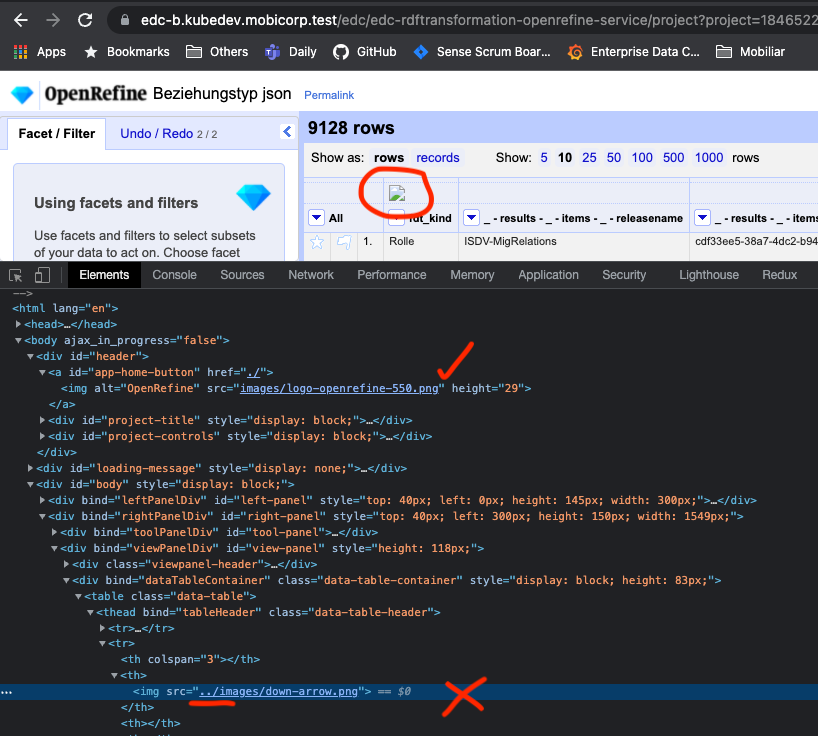This screenshot has height=736, width=818.
Task: Open the Performance devtools tab
Action: (x=392, y=275)
